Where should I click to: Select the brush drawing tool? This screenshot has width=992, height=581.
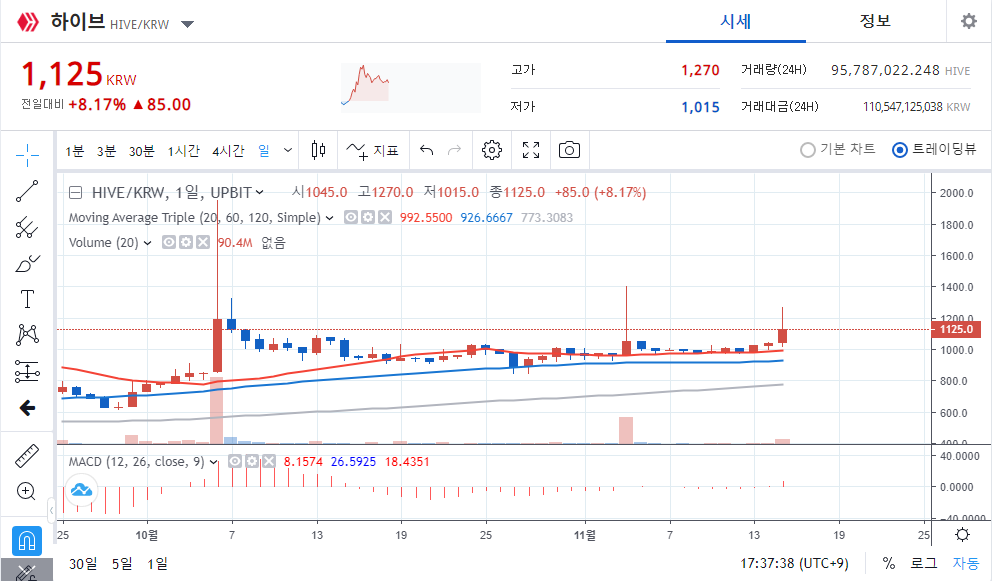(27, 263)
